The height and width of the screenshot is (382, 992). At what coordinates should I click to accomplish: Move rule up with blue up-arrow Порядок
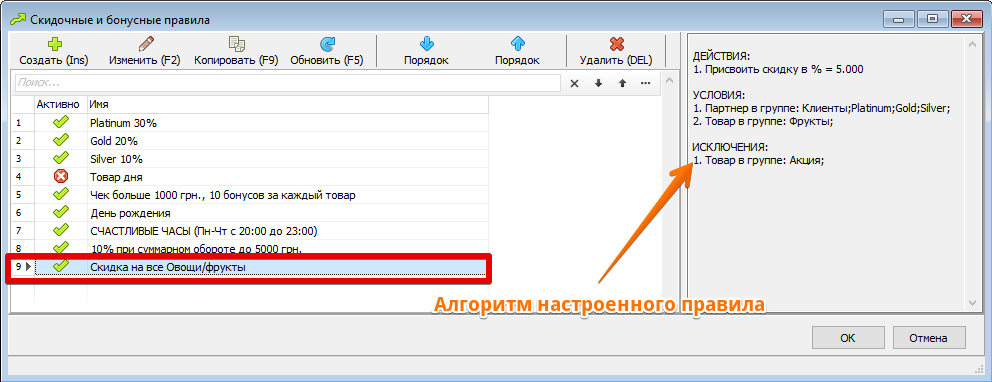coord(518,44)
